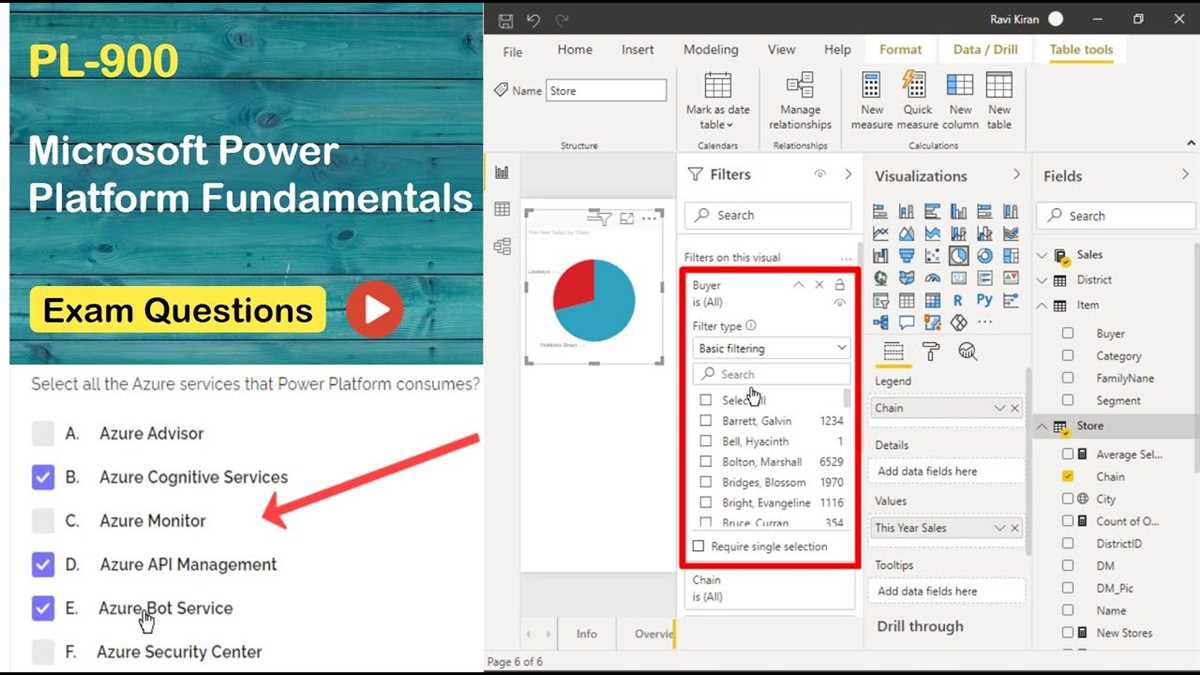
Task: Click New column in ribbon
Action: coord(960,101)
